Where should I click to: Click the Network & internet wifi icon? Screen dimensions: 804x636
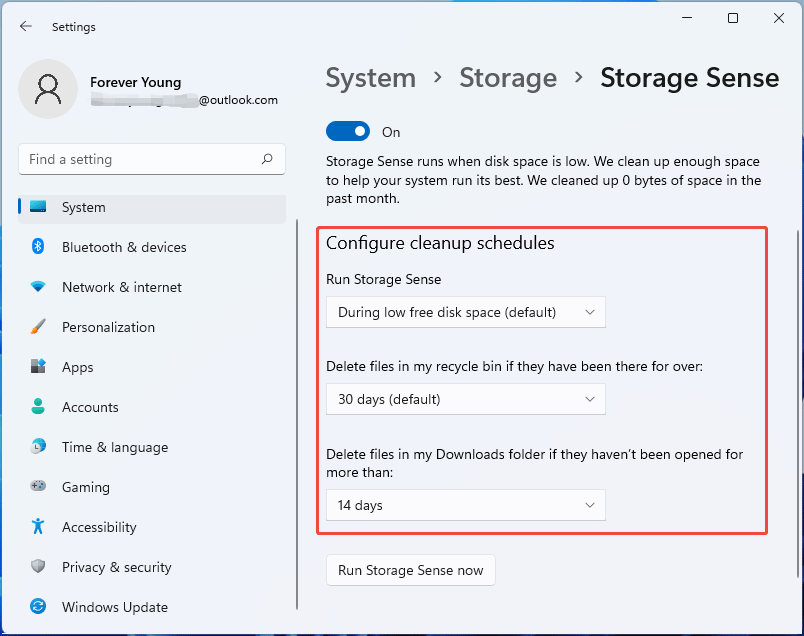pos(38,287)
